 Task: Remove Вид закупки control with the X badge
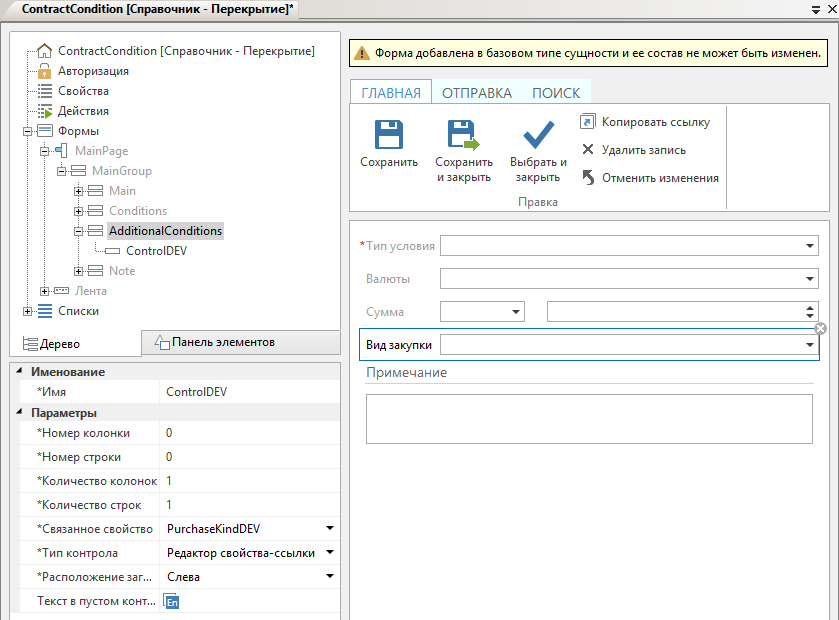(820, 329)
